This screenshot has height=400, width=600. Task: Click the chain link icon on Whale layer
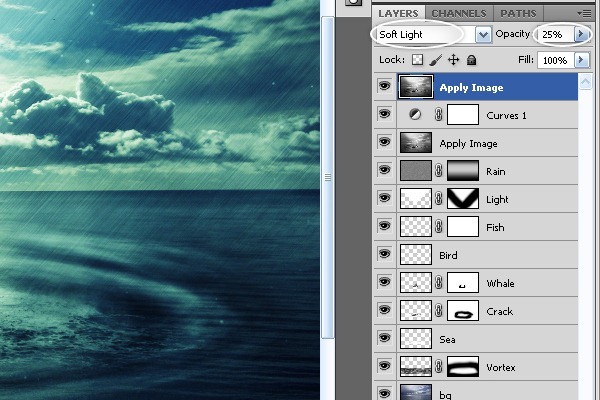pyautogui.click(x=438, y=284)
